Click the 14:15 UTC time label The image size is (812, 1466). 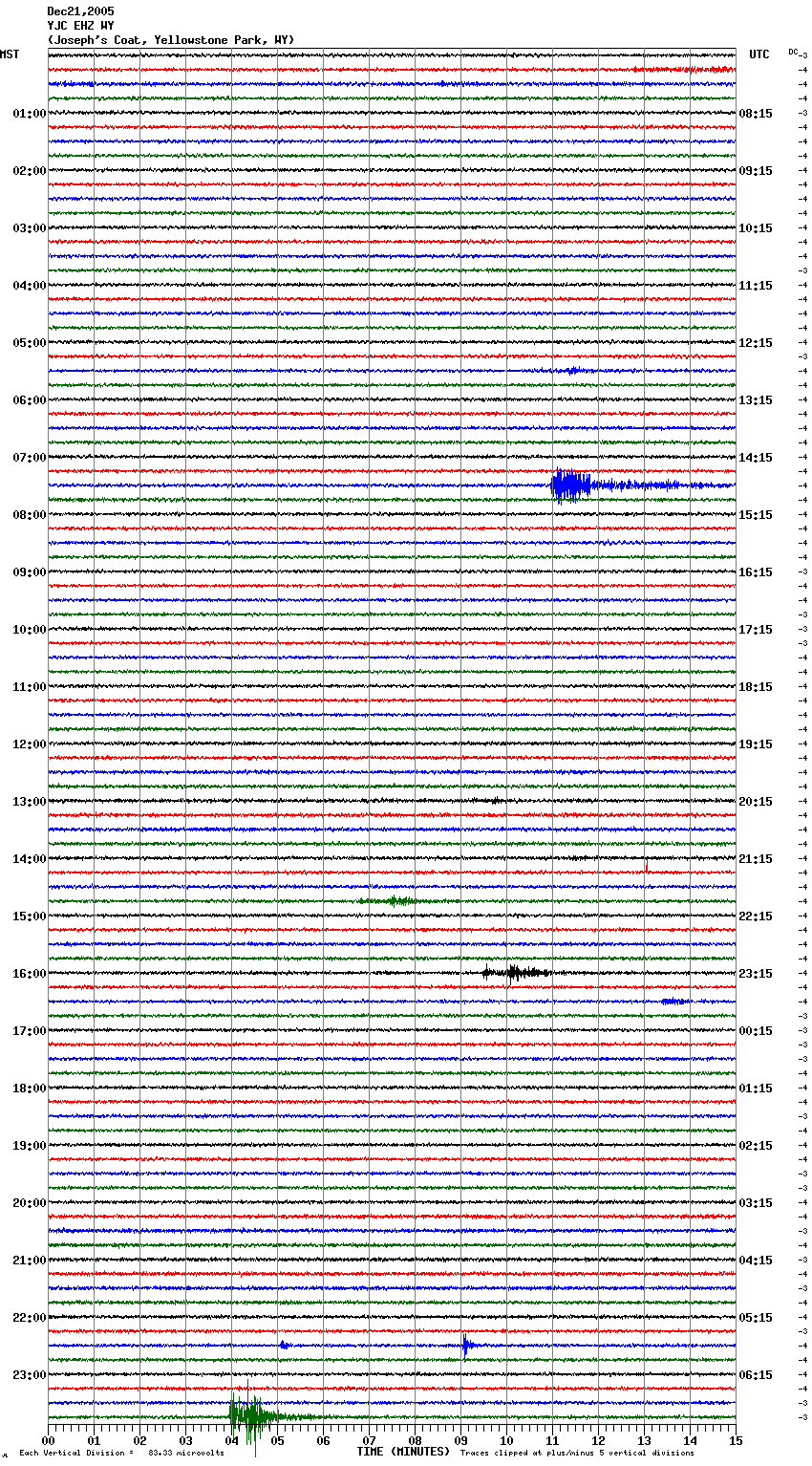click(x=756, y=458)
